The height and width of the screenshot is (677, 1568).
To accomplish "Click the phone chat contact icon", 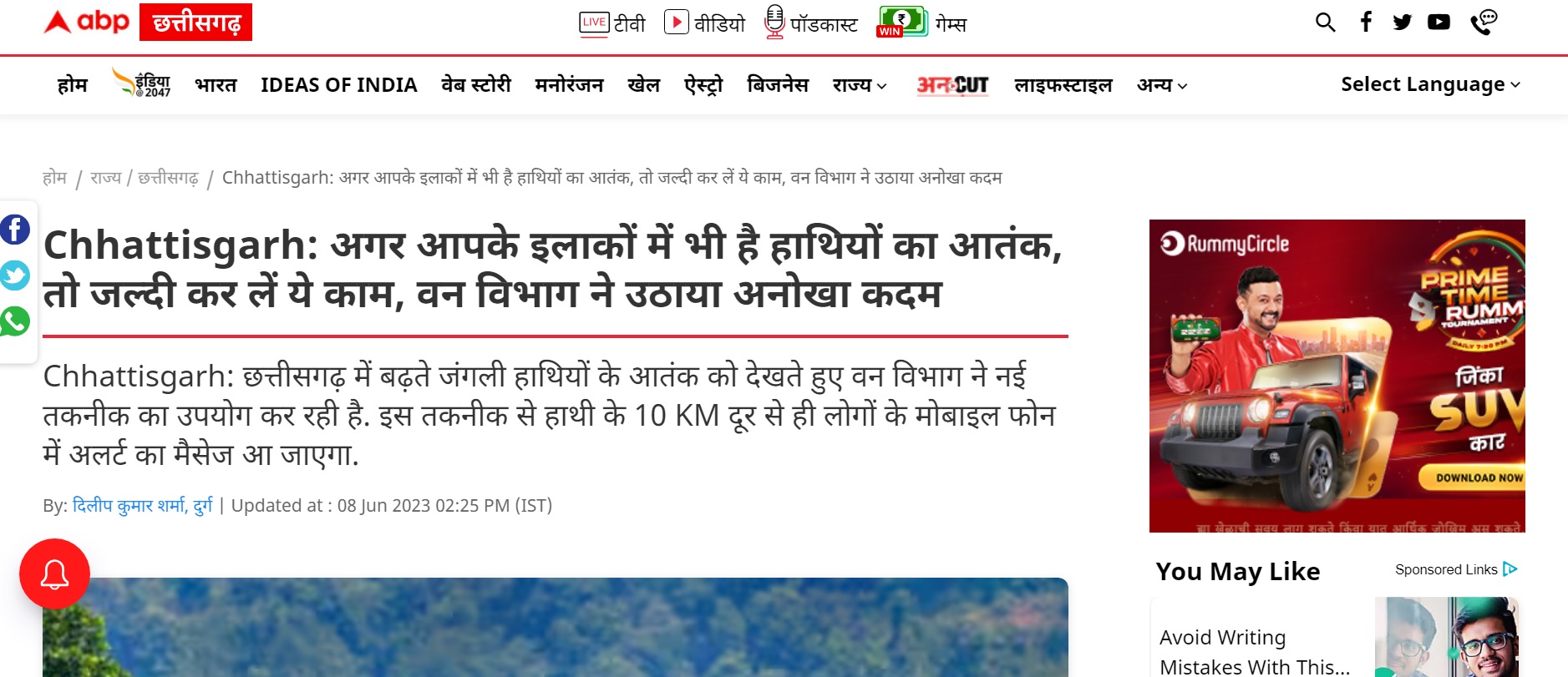I will click(x=1484, y=23).
